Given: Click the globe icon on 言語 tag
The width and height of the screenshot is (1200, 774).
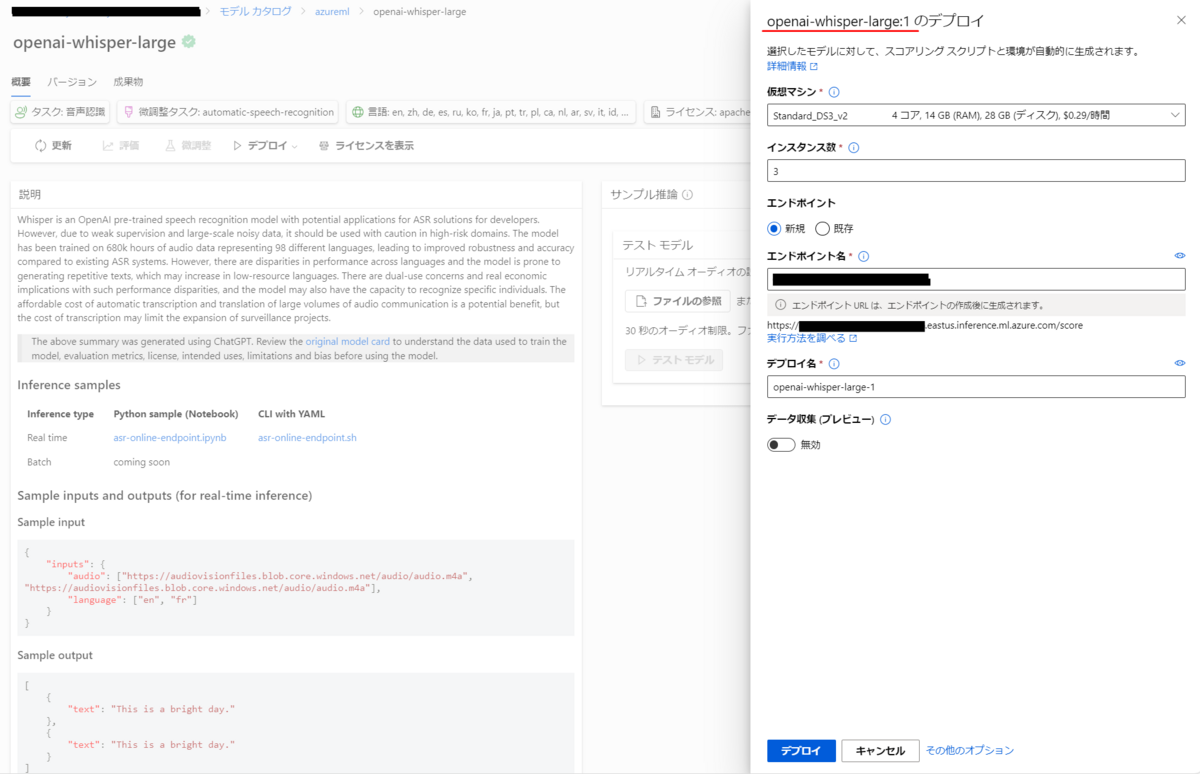Looking at the screenshot, I should pos(358,112).
